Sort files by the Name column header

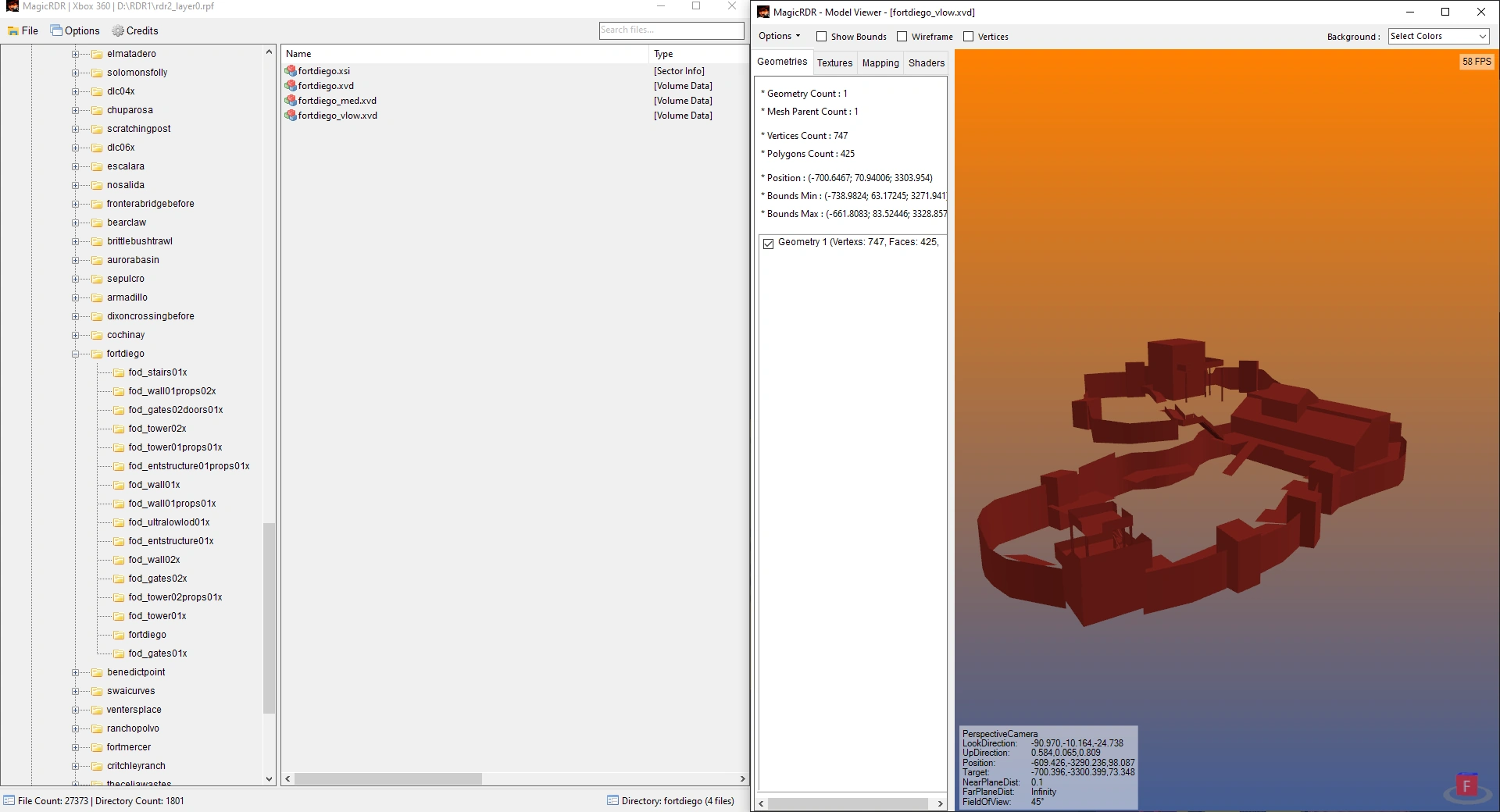[466, 54]
